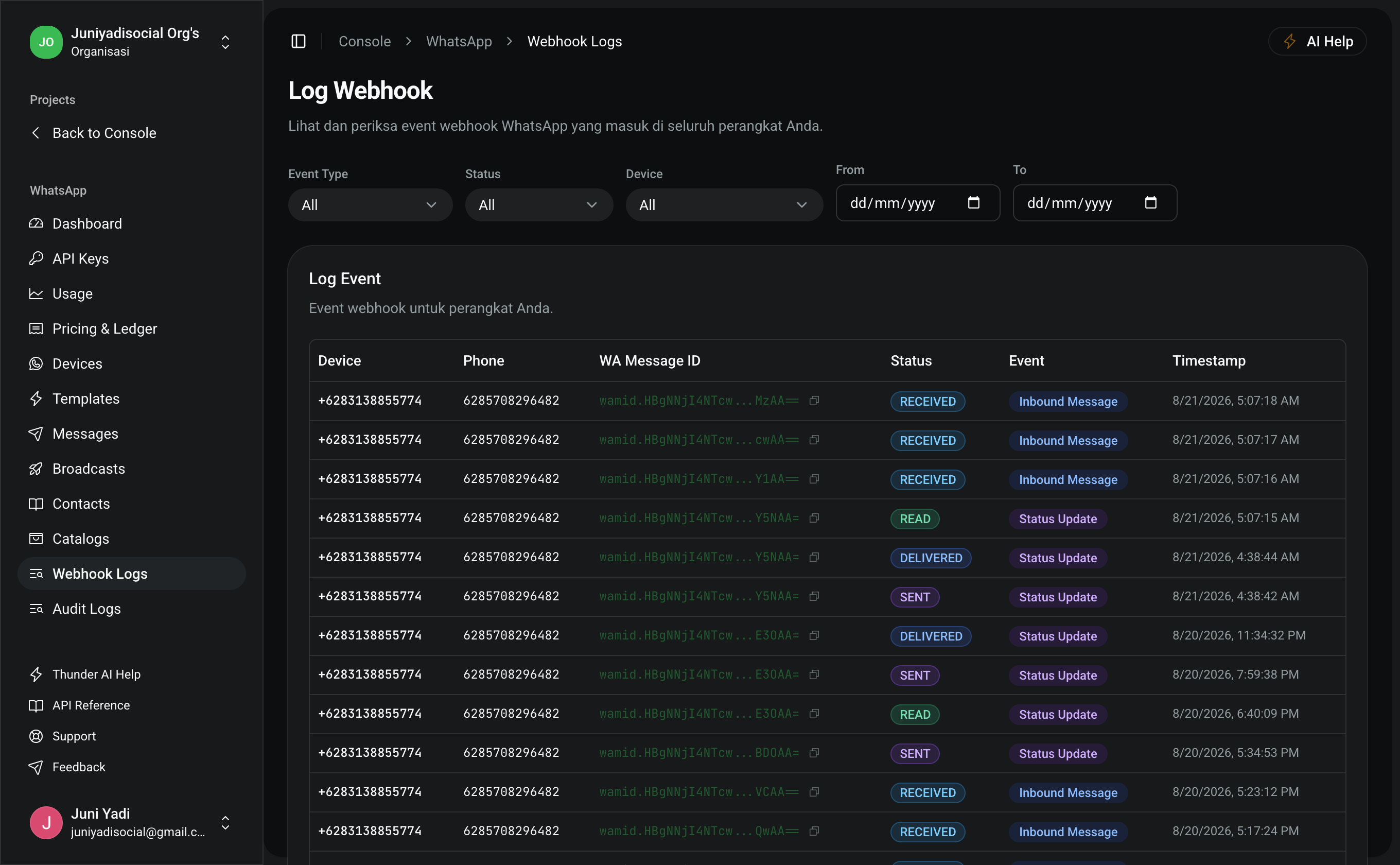Viewport: 1400px width, 865px height.
Task: Open the Device filter dropdown
Action: coord(724,205)
